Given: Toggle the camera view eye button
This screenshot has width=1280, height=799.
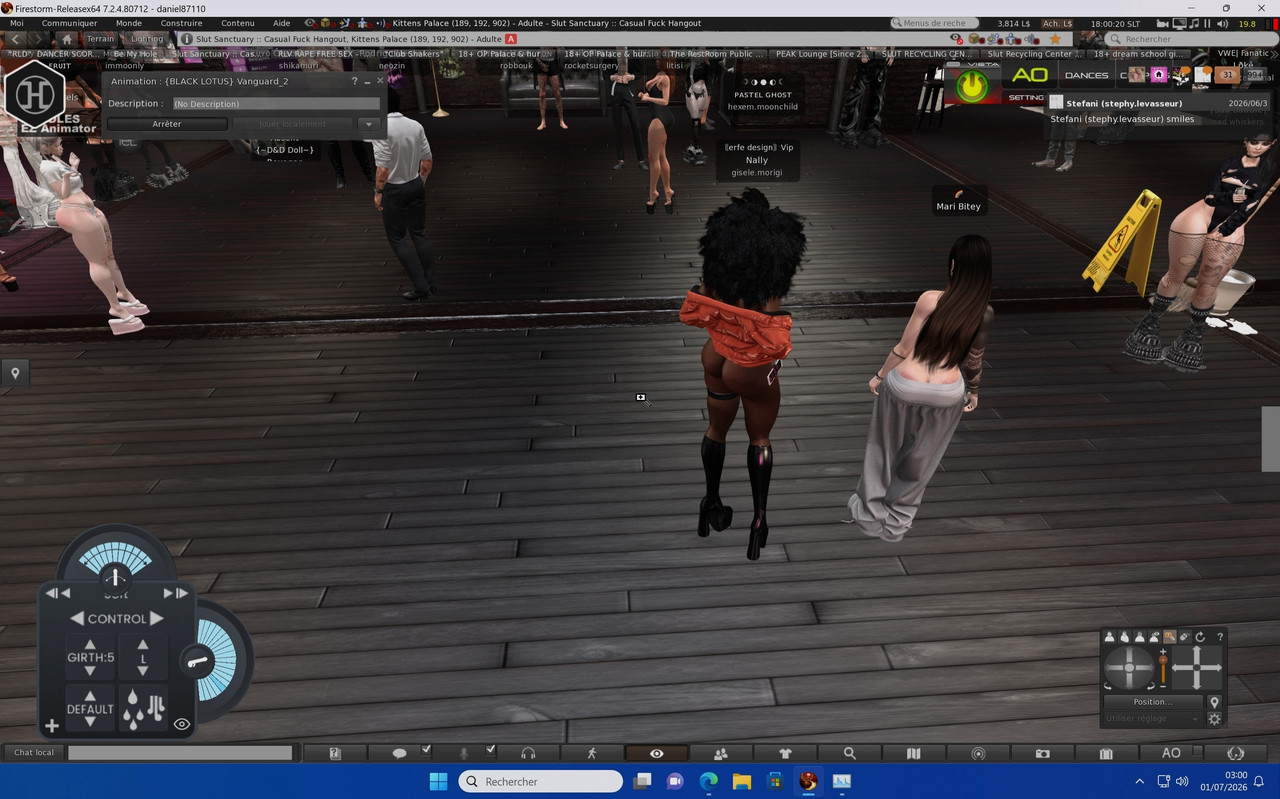Looking at the screenshot, I should tap(656, 753).
